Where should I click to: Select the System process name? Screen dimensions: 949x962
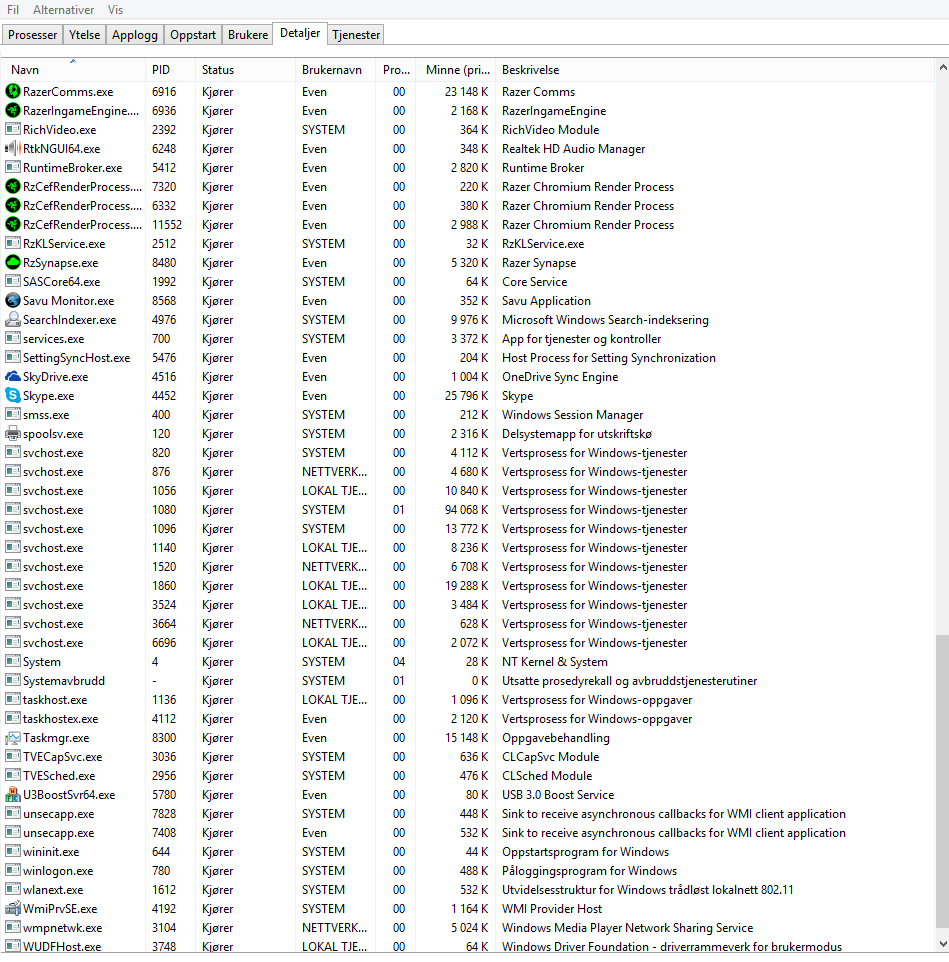point(42,662)
